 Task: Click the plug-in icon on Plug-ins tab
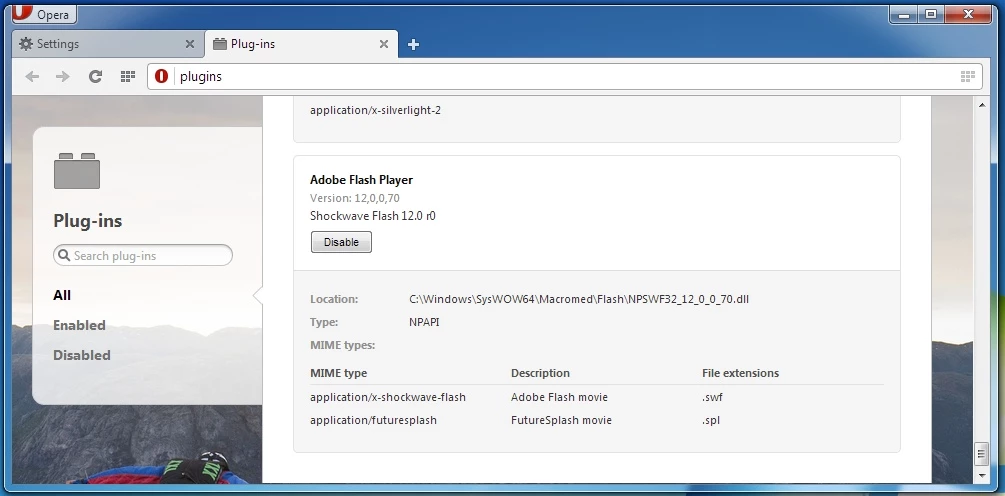[220, 44]
